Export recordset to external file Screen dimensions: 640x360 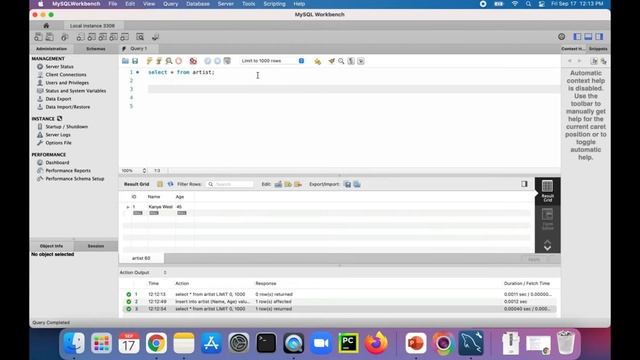(347, 184)
